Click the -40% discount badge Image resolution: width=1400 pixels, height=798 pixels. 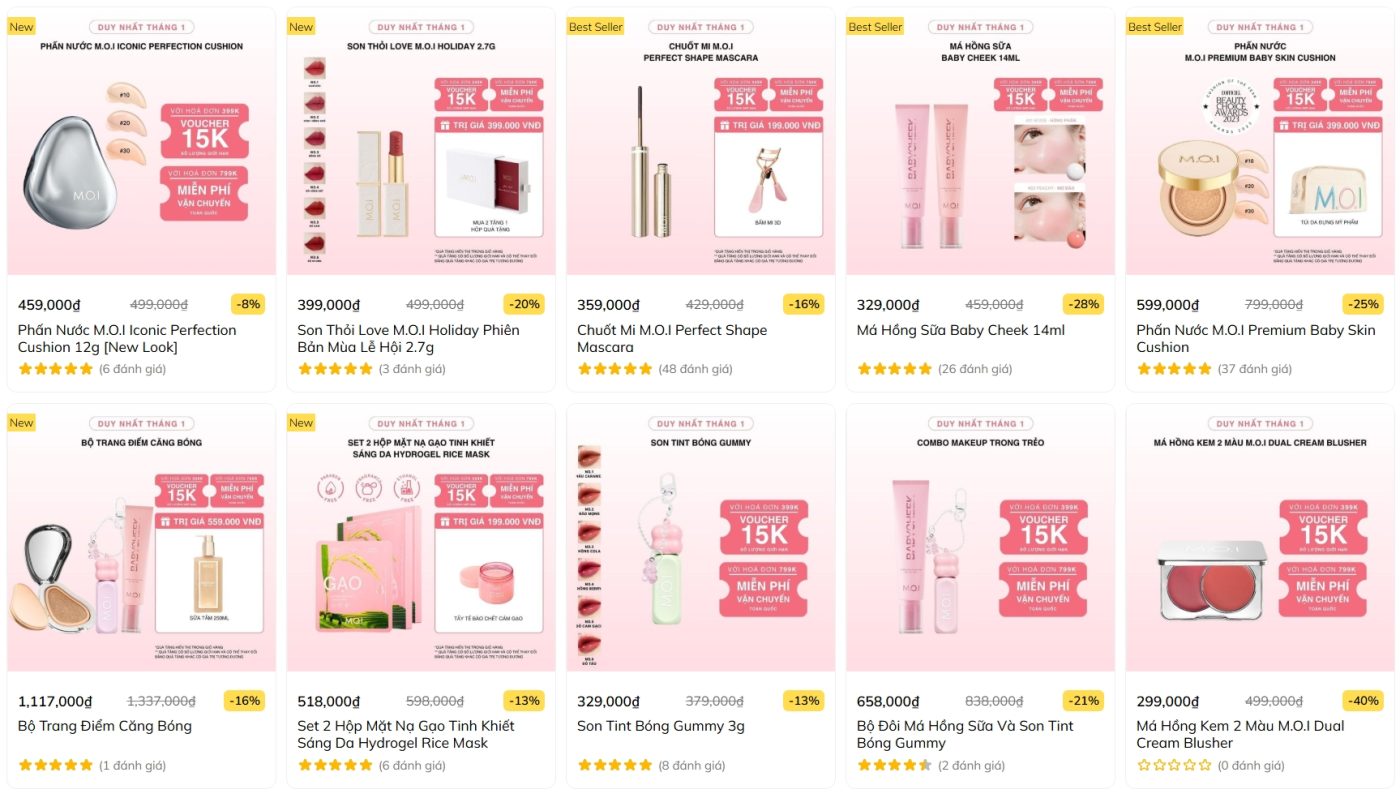[1363, 701]
